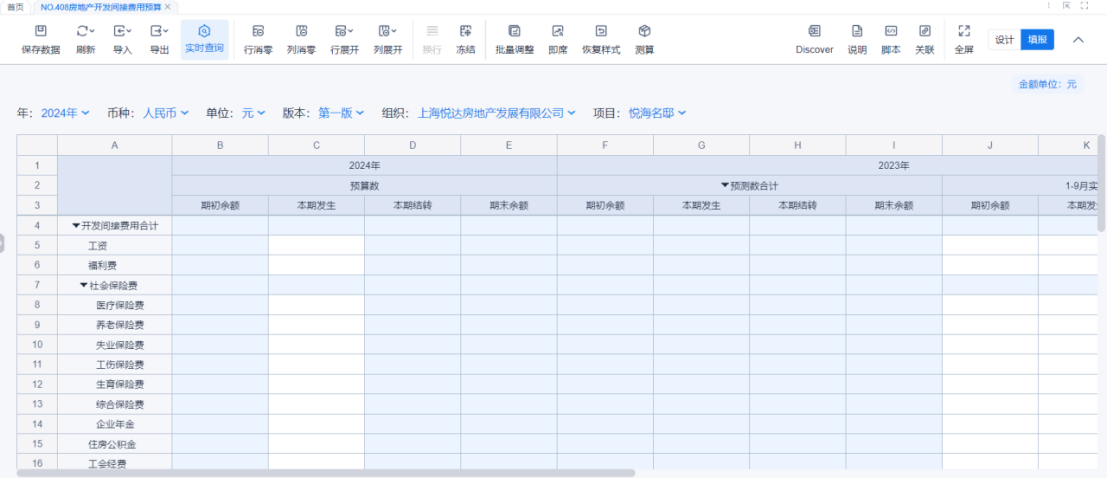Open the 组织 organization dropdown
Viewport: 1107px width, 478px height.
(x=496, y=113)
